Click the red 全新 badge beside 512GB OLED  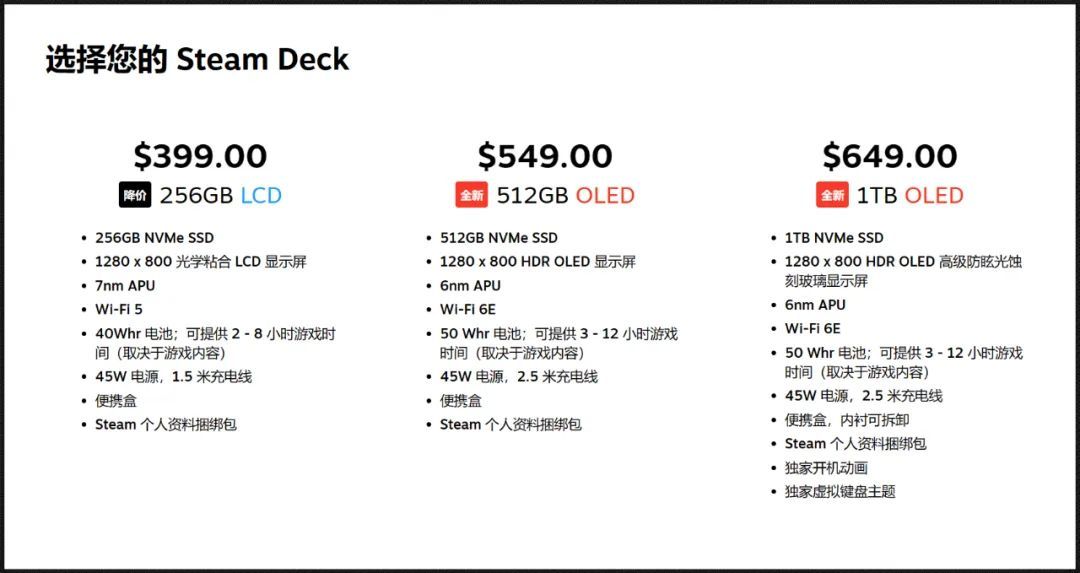click(x=472, y=196)
